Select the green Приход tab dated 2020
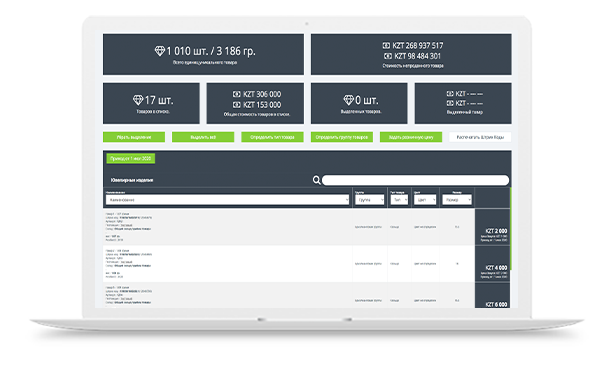This screenshot has width=609, height=371. 130,159
